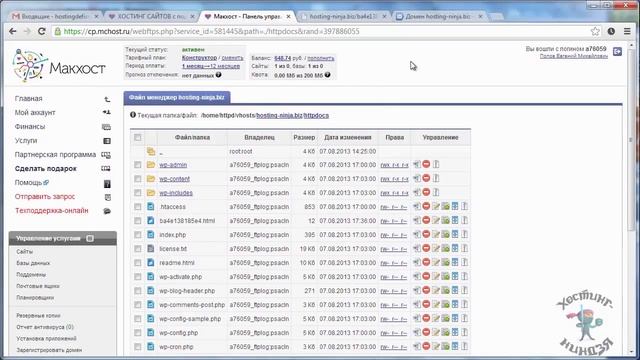Image resolution: width=640 pixels, height=360 pixels.
Task: Click the last white page icon for wp-includes
Action: [x=436, y=193]
